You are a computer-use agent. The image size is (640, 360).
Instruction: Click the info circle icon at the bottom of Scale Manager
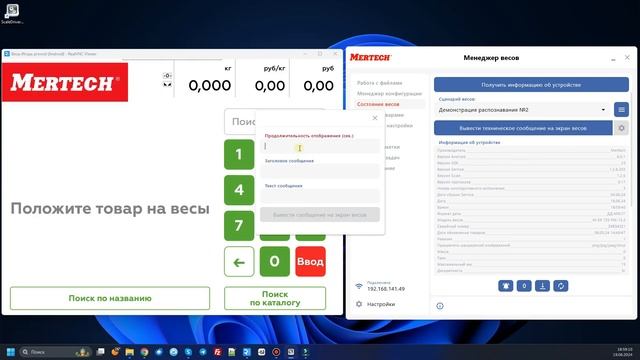pyautogui.click(x=440, y=306)
